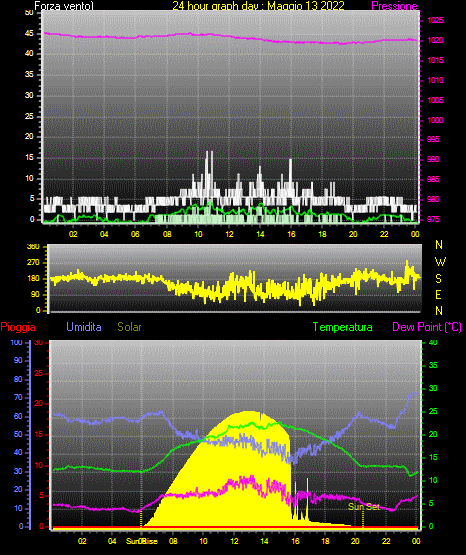Click the S compass direction label
Screen dimensions: 466x555
click(438, 279)
